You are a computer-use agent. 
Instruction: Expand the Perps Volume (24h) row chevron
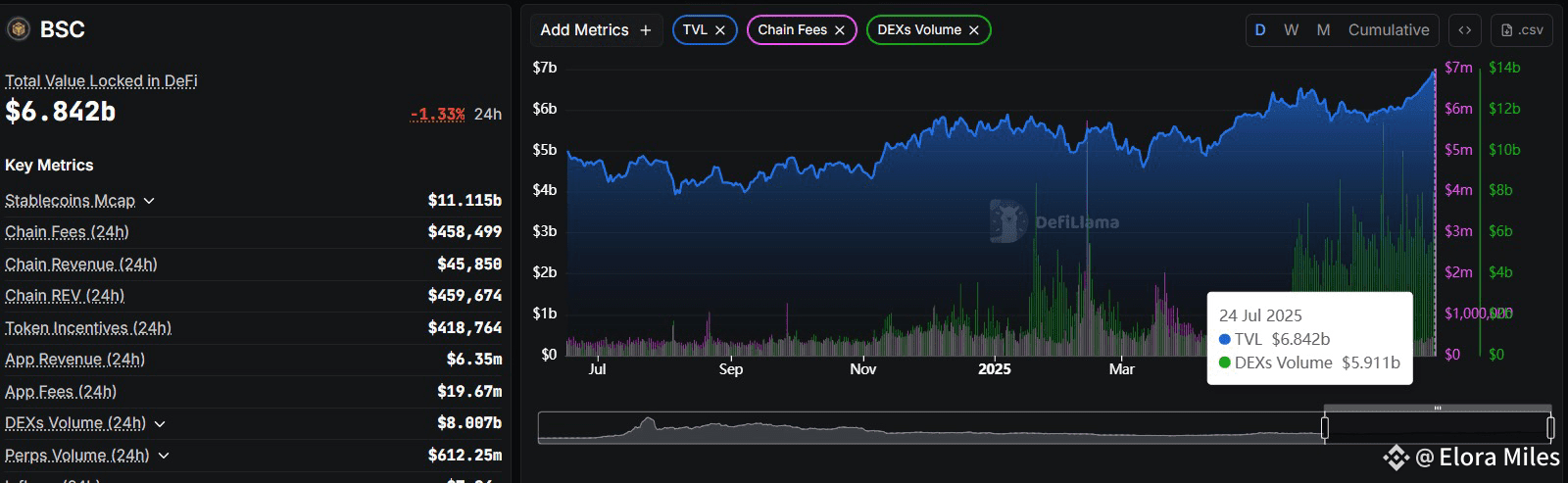pos(164,456)
